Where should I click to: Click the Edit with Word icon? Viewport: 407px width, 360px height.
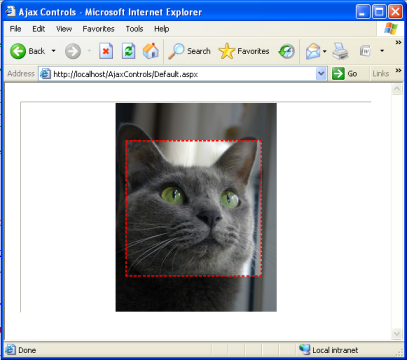tap(365, 51)
